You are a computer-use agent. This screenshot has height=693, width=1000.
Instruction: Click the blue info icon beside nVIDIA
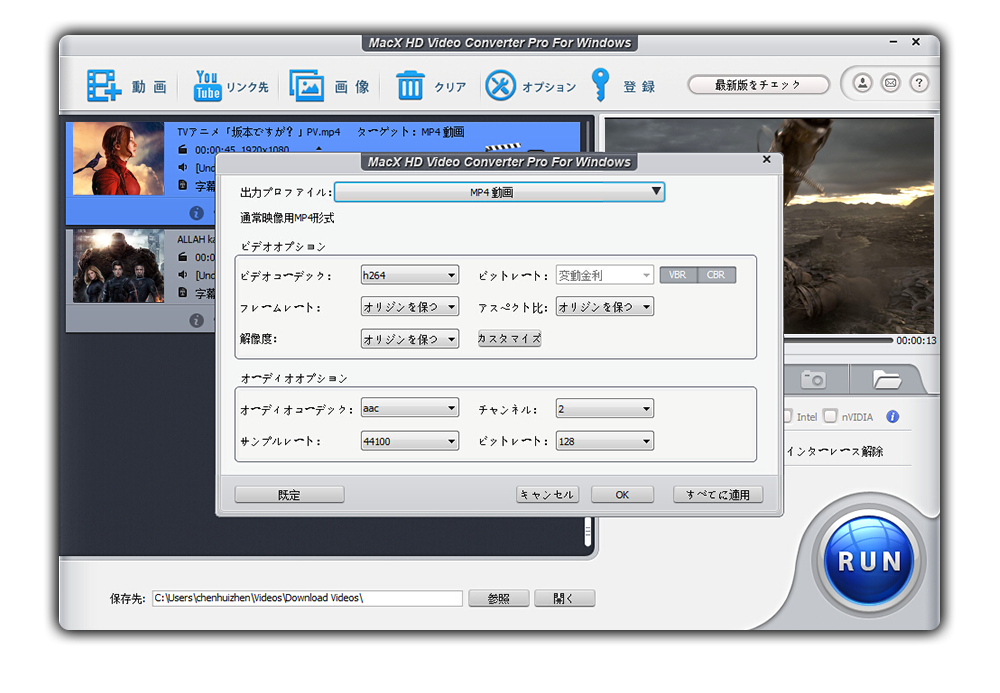point(893,417)
